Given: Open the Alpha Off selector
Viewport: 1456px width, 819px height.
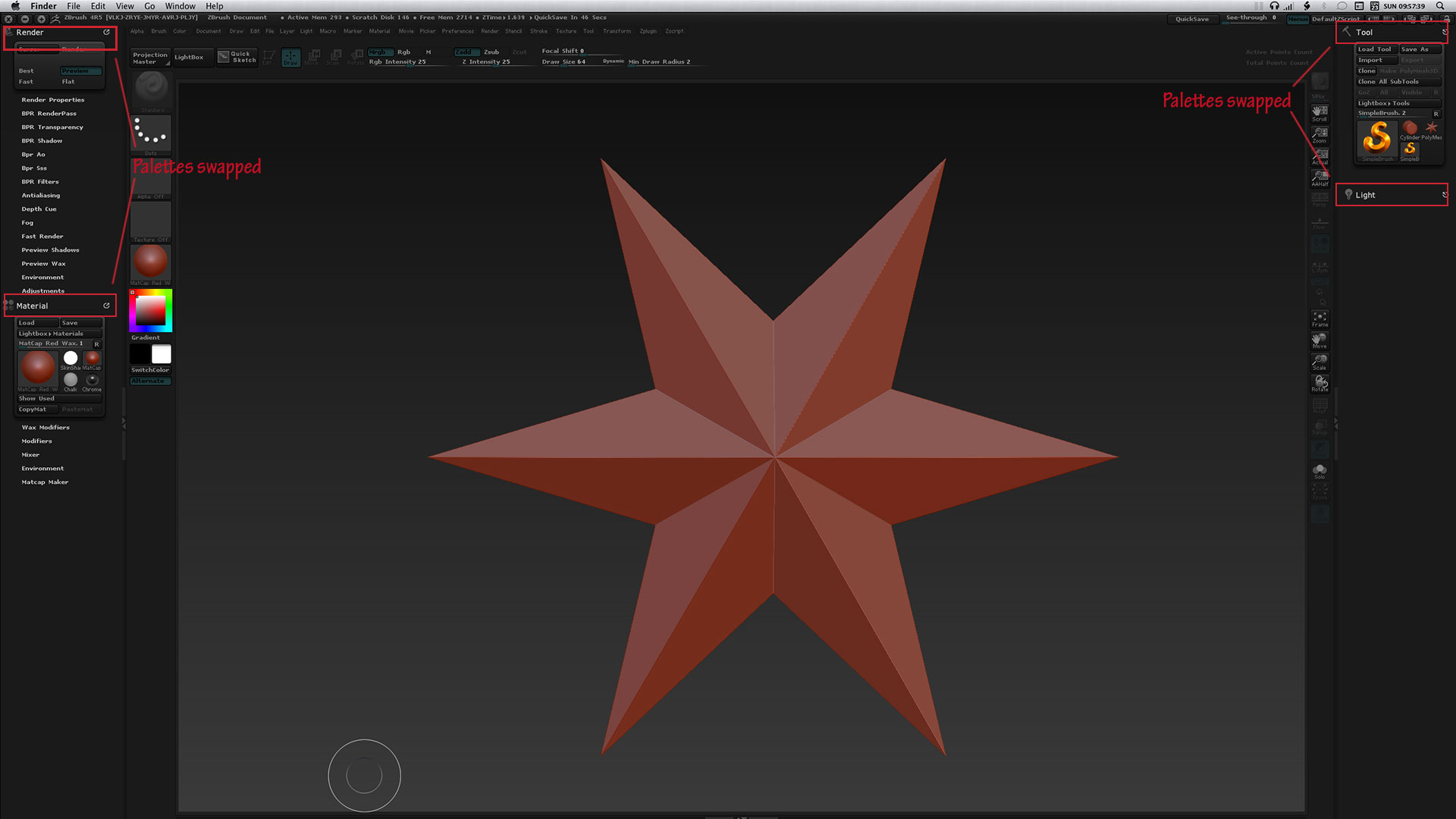Looking at the screenshot, I should coord(151,179).
